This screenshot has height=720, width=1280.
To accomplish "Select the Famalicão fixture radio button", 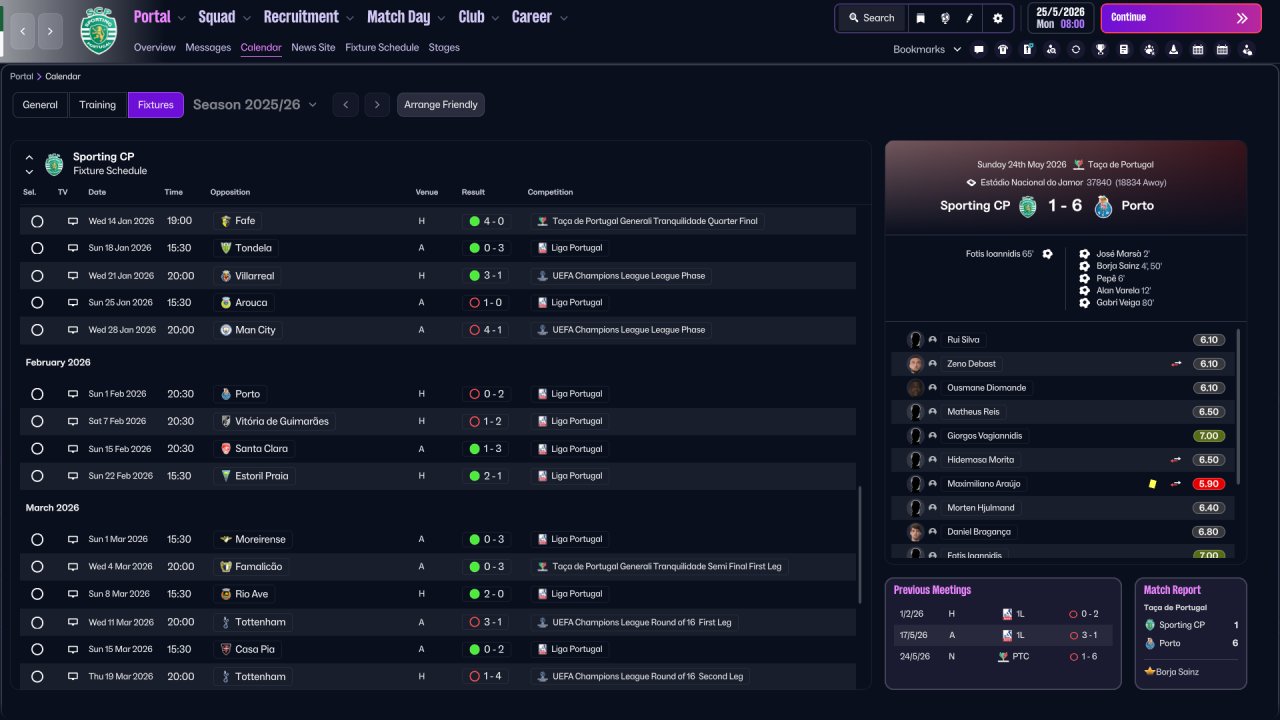I will click(x=37, y=567).
